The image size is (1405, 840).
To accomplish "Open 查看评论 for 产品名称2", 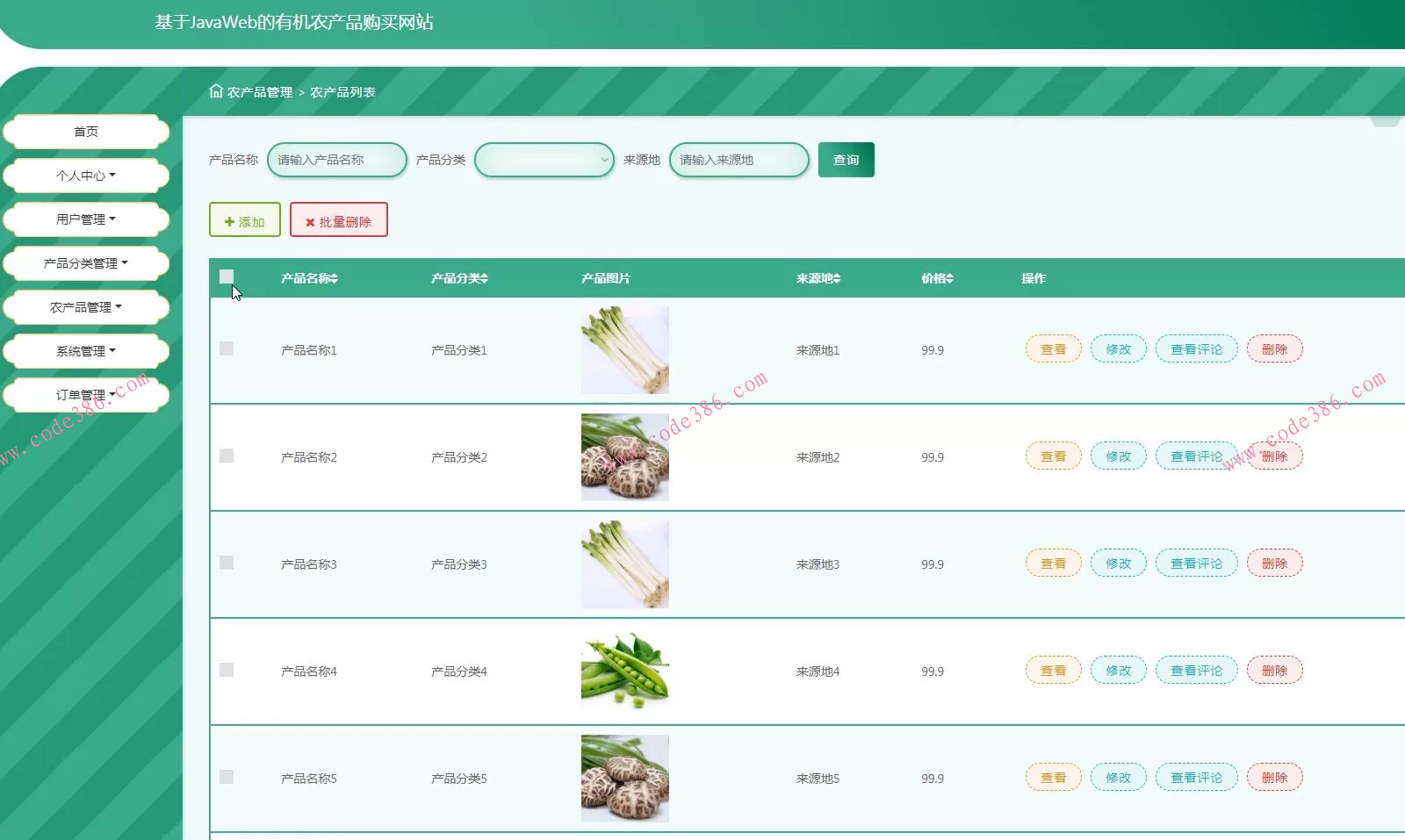I will point(1196,456).
